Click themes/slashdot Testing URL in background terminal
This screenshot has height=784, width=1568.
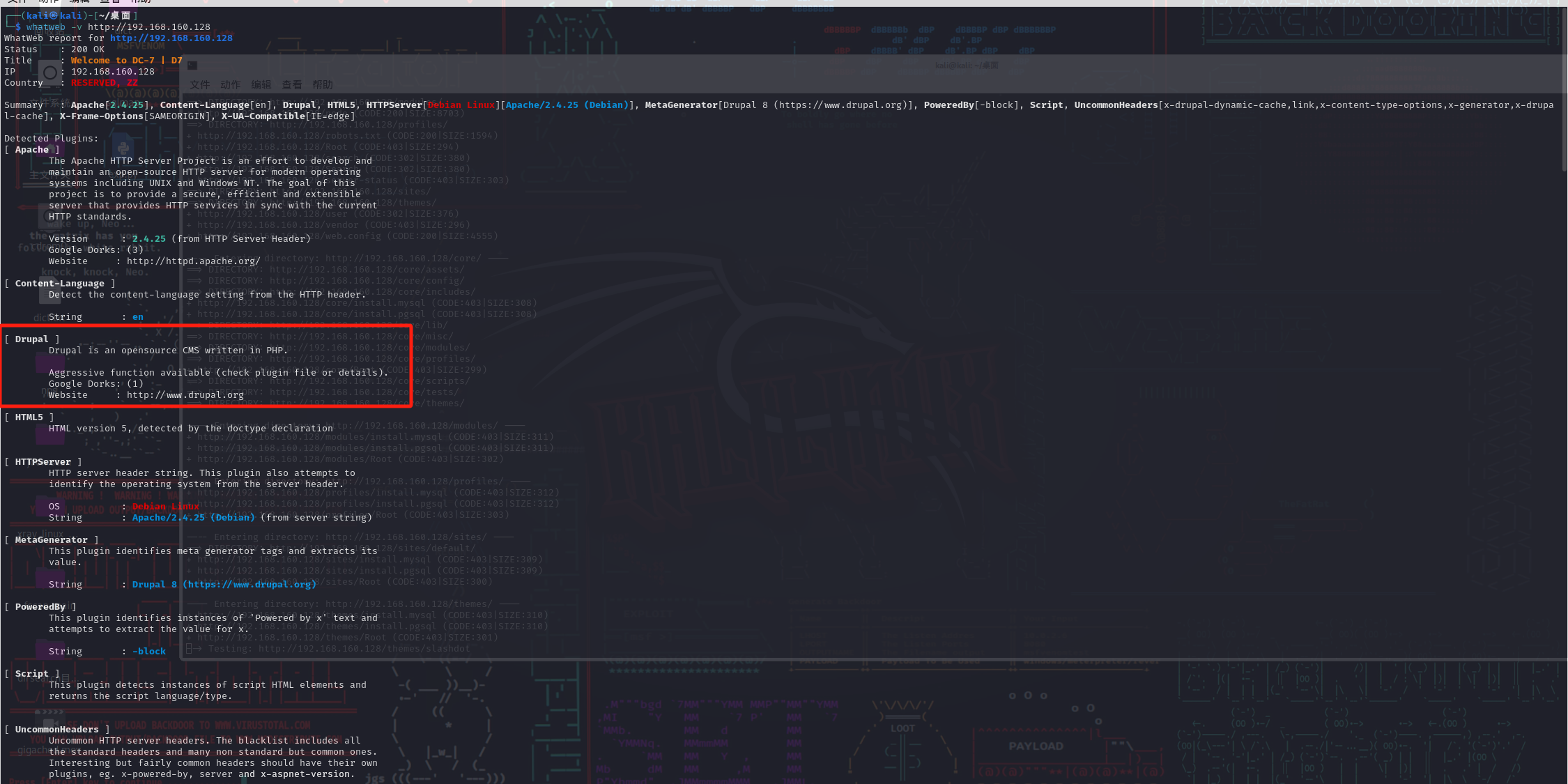(364, 649)
